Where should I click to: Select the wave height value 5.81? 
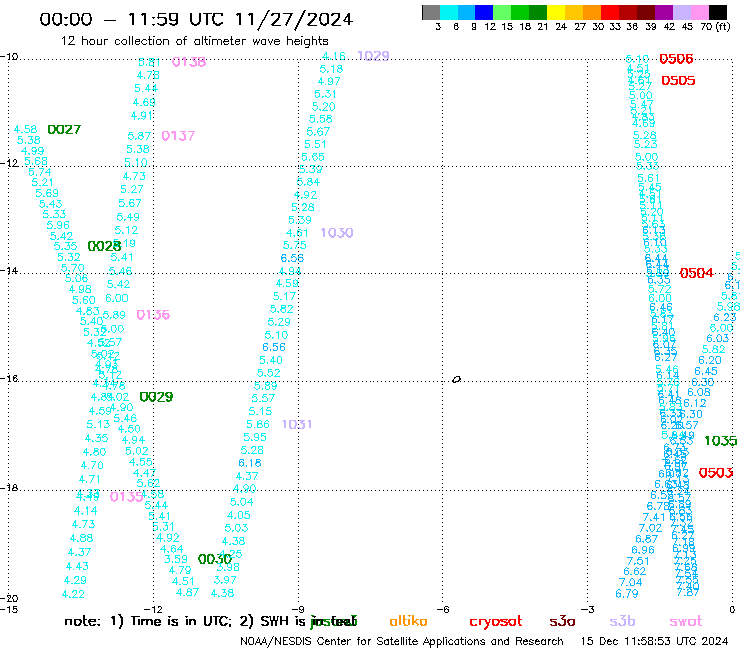click(x=150, y=62)
